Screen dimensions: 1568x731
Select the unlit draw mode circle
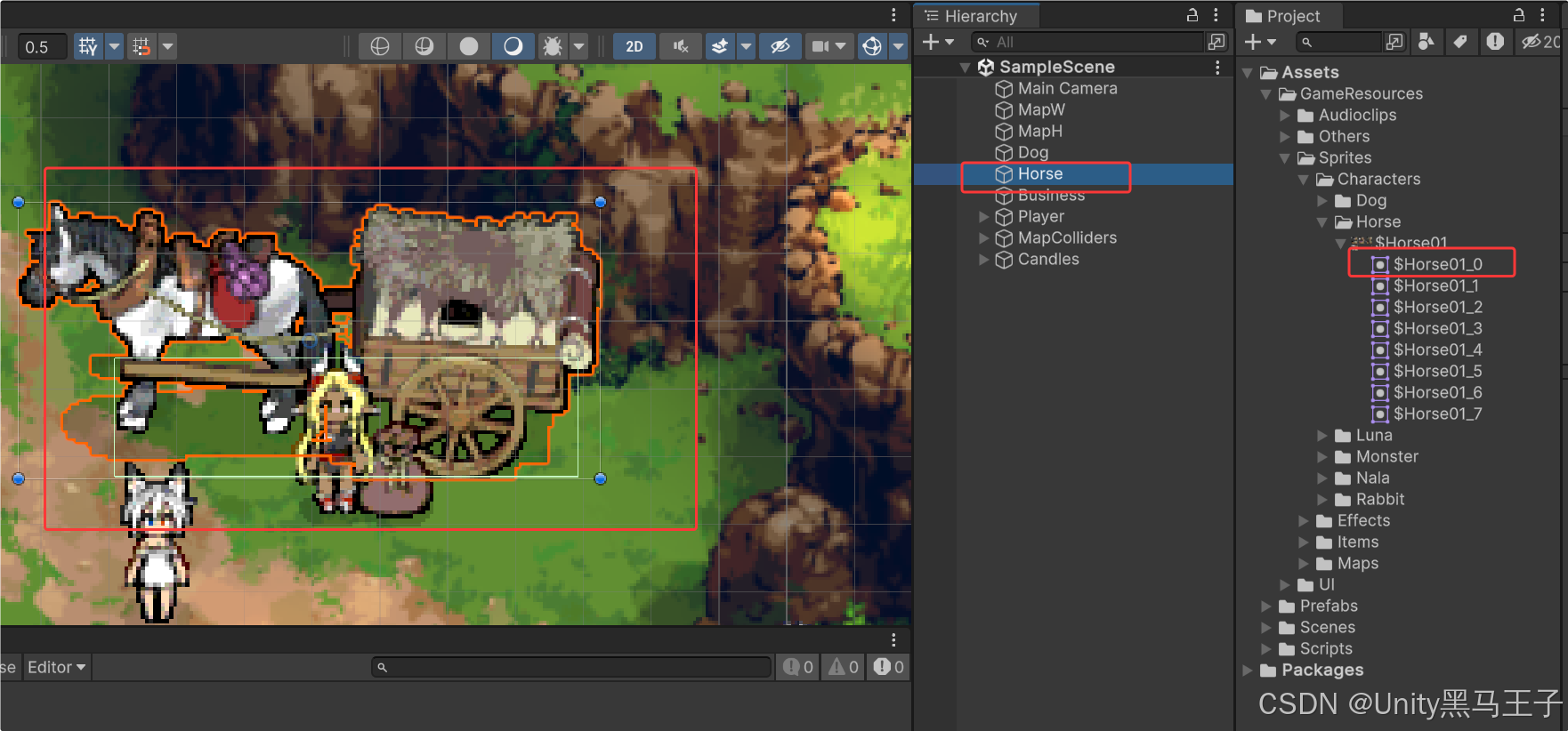click(x=469, y=46)
